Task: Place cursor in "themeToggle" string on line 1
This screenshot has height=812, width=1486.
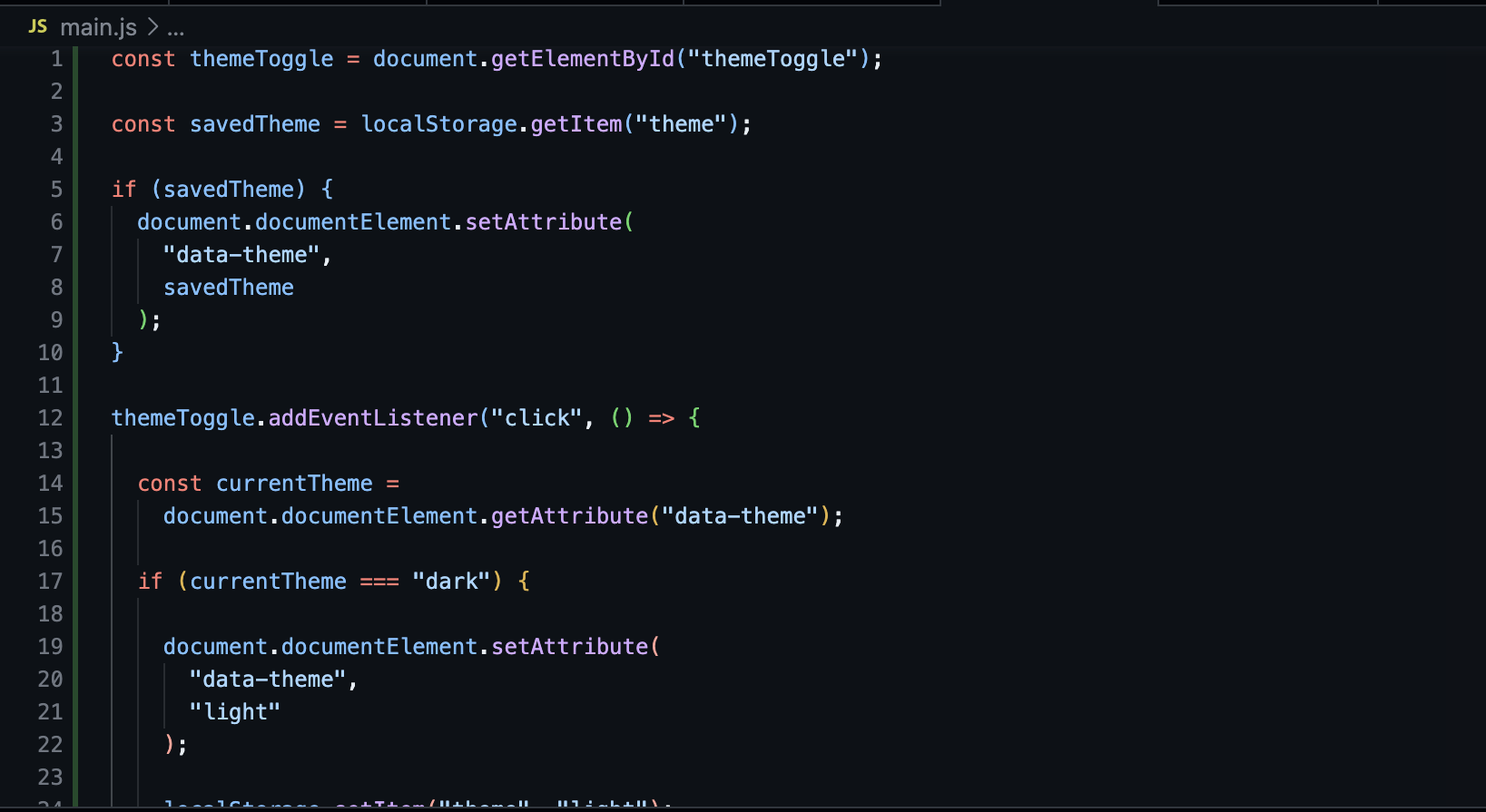Action: pos(773,59)
